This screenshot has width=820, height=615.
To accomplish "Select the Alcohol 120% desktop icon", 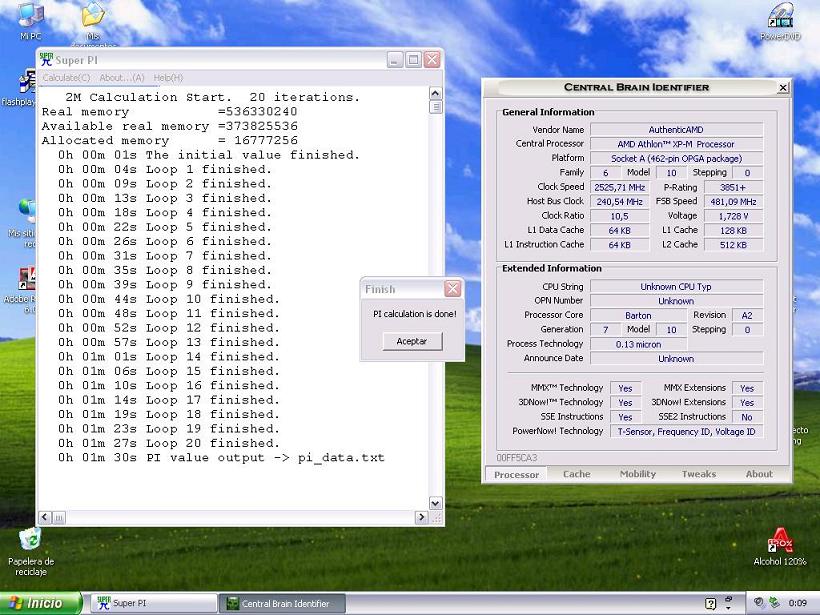I will pyautogui.click(x=779, y=542).
